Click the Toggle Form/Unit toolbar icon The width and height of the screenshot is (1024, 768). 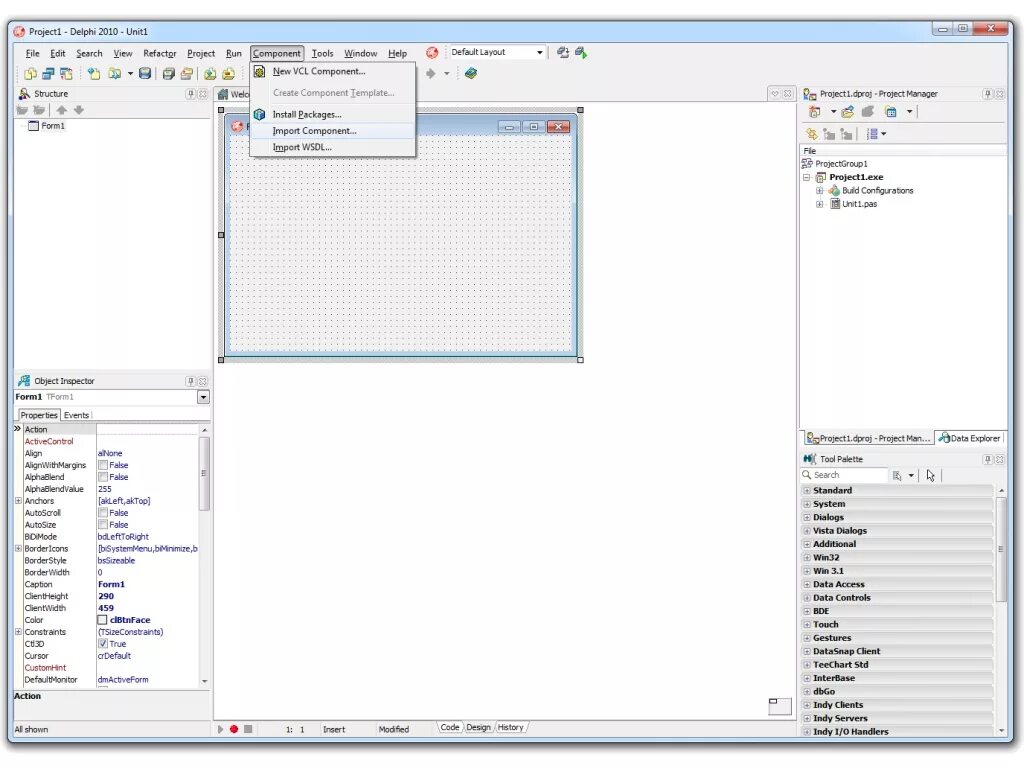click(66, 74)
